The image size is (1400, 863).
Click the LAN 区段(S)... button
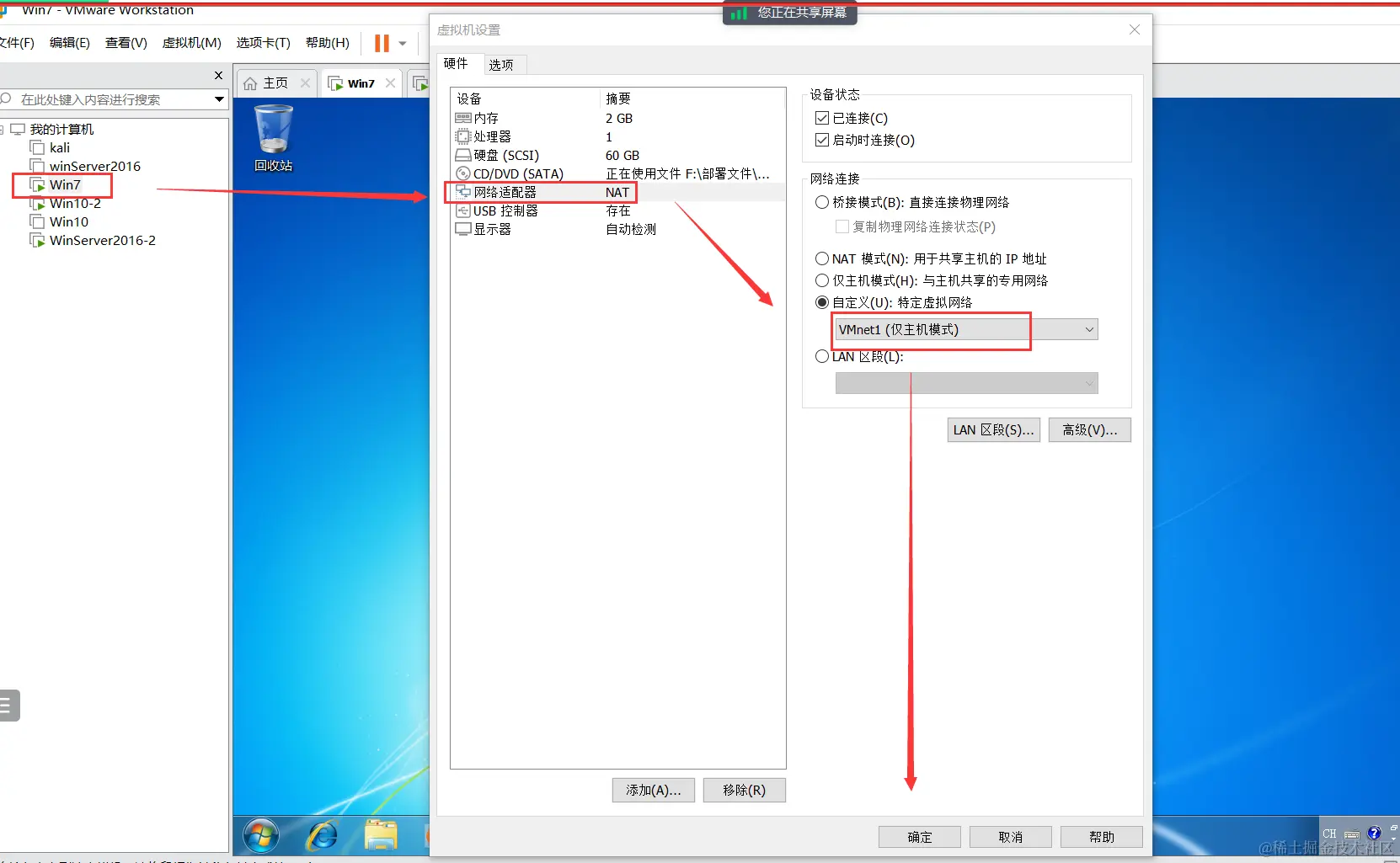coord(994,429)
